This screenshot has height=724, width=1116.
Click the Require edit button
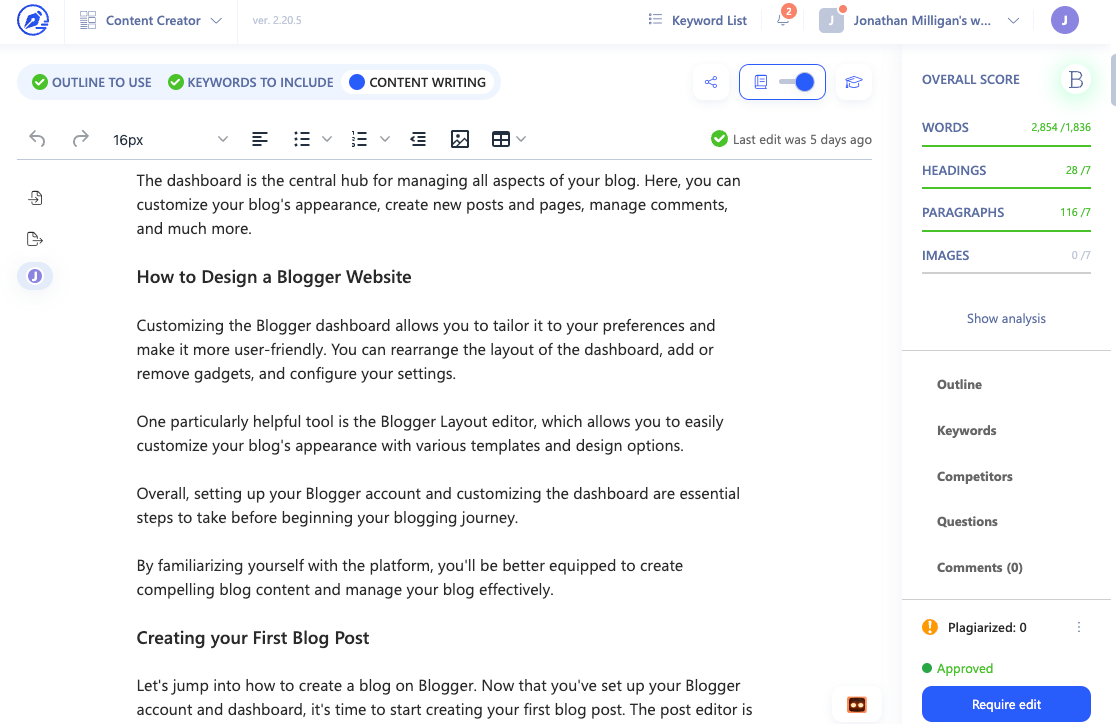1005,704
